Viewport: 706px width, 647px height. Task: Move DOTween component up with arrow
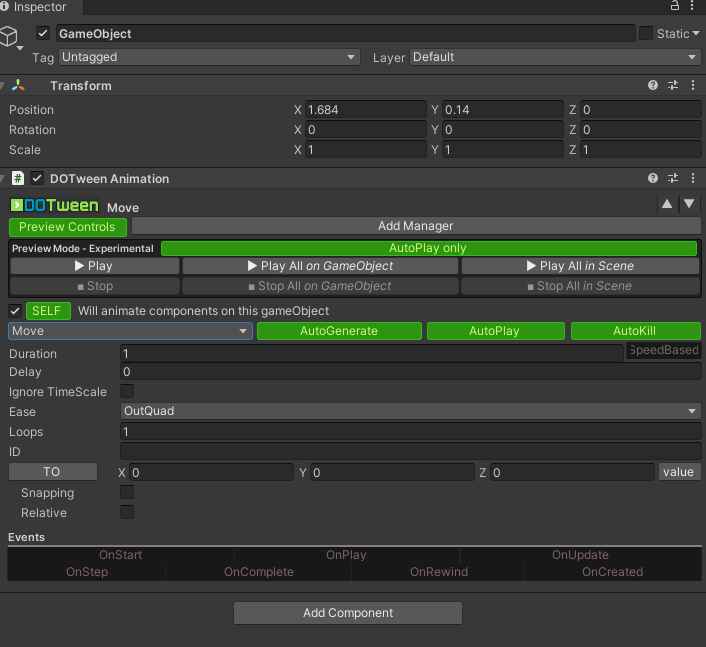pyautogui.click(x=667, y=204)
